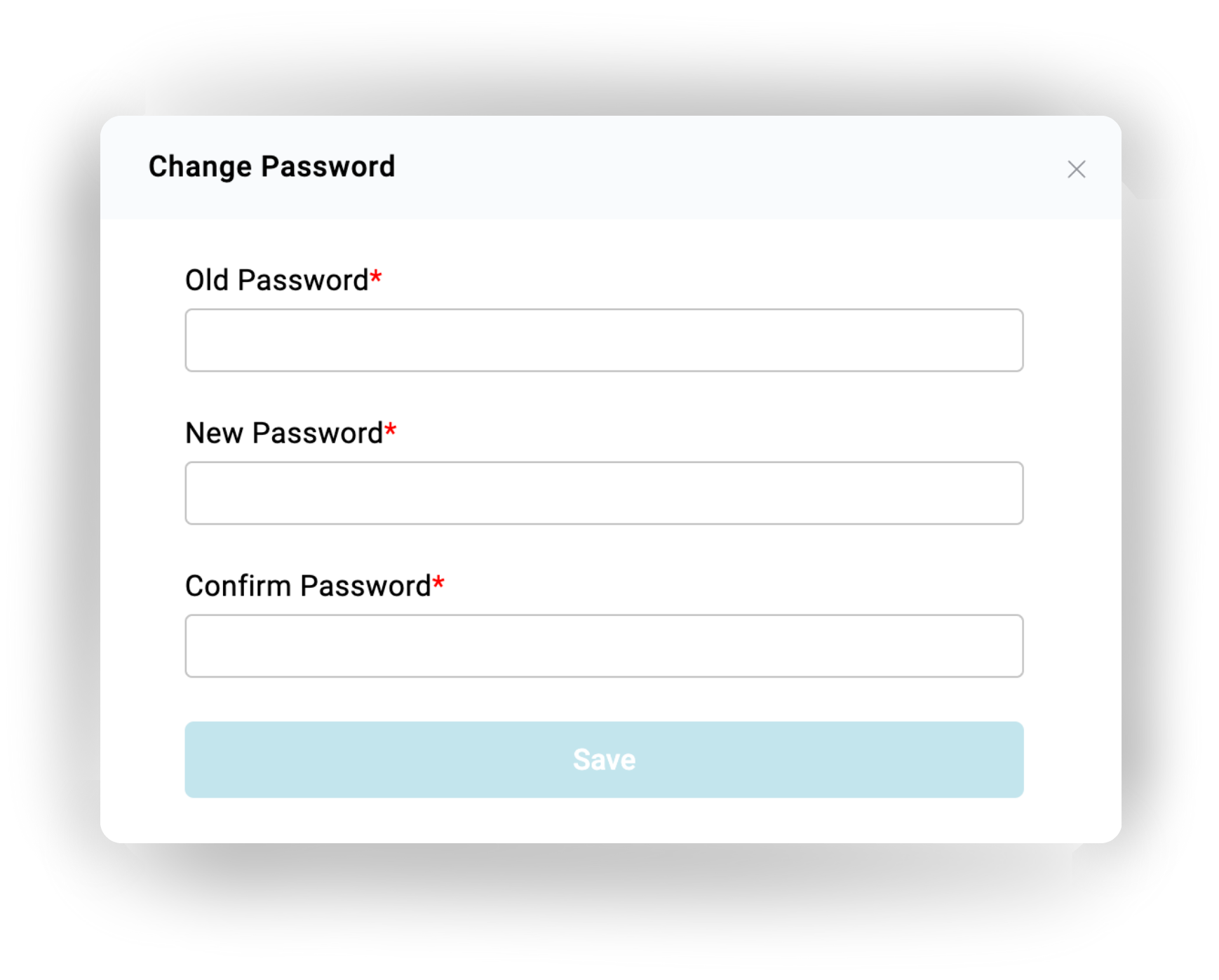Click the 'New Password' field label
The width and height of the screenshot is (1219, 980).
pos(284,434)
